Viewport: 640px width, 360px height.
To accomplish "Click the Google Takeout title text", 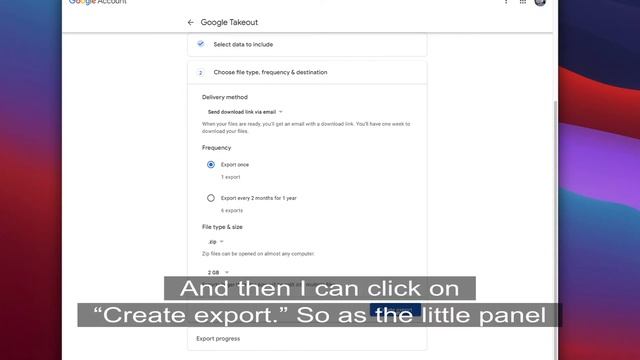I will 229,22.
